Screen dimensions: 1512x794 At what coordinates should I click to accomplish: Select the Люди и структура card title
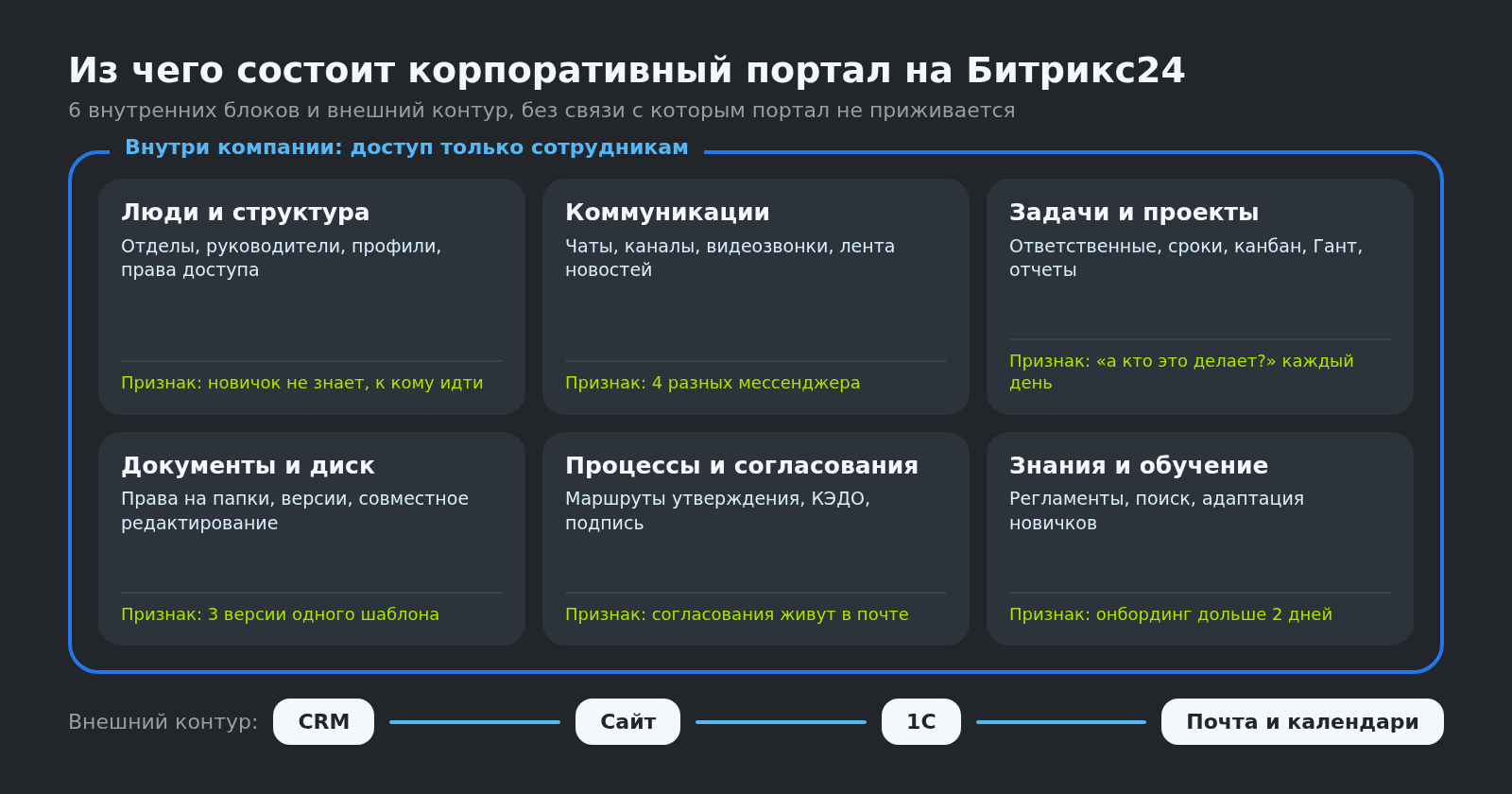246,213
